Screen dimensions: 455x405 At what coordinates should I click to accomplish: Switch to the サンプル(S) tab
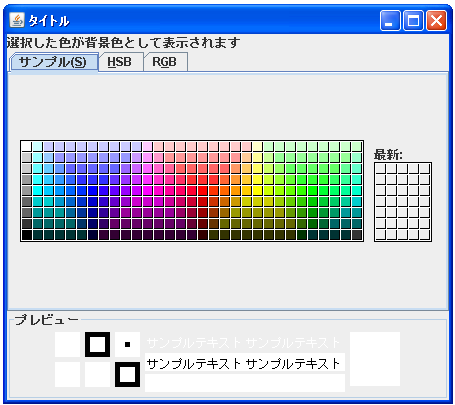pos(54,62)
